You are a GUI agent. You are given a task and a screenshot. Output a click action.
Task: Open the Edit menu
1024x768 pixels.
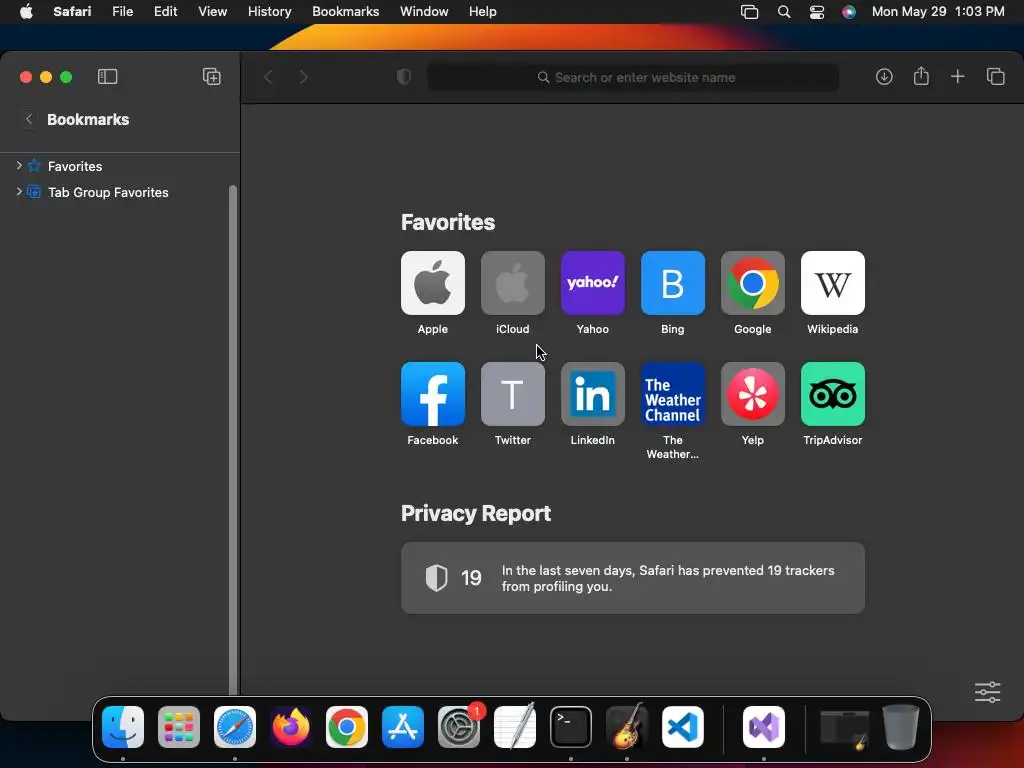pos(165,12)
